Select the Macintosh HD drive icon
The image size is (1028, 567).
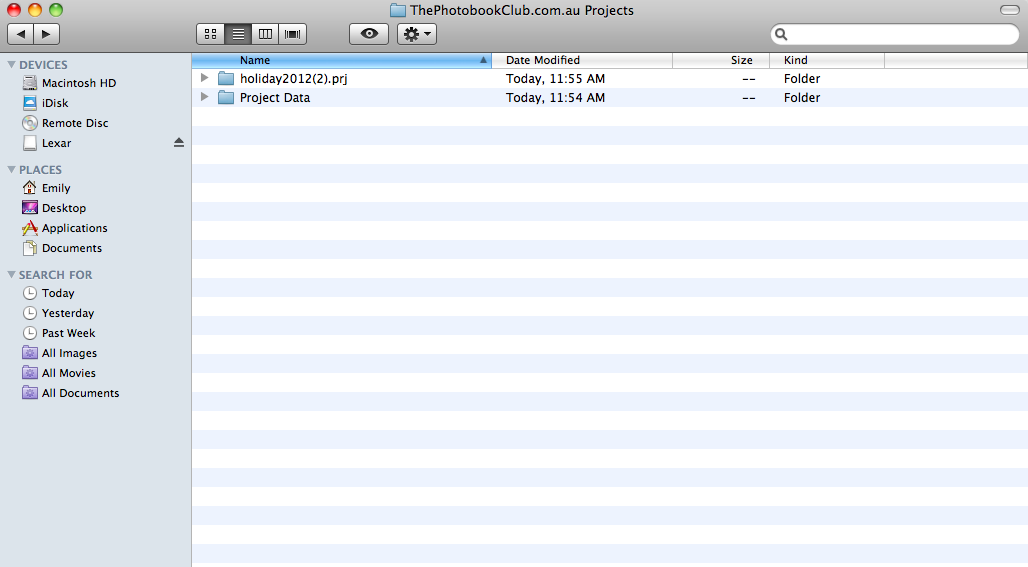coord(30,83)
